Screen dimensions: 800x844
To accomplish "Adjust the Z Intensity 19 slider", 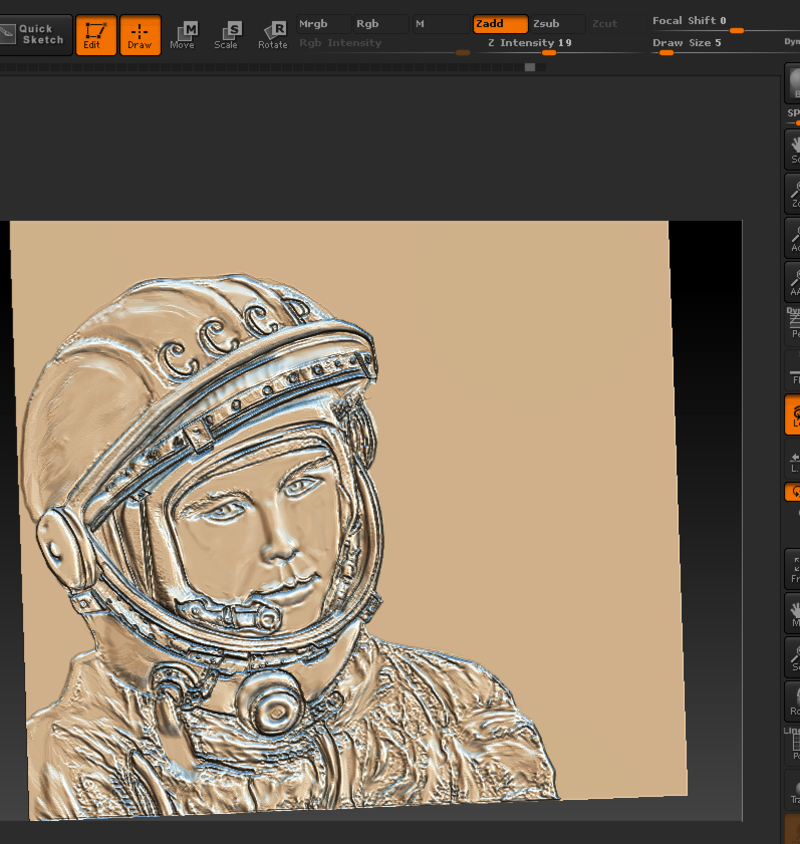I will point(560,45).
